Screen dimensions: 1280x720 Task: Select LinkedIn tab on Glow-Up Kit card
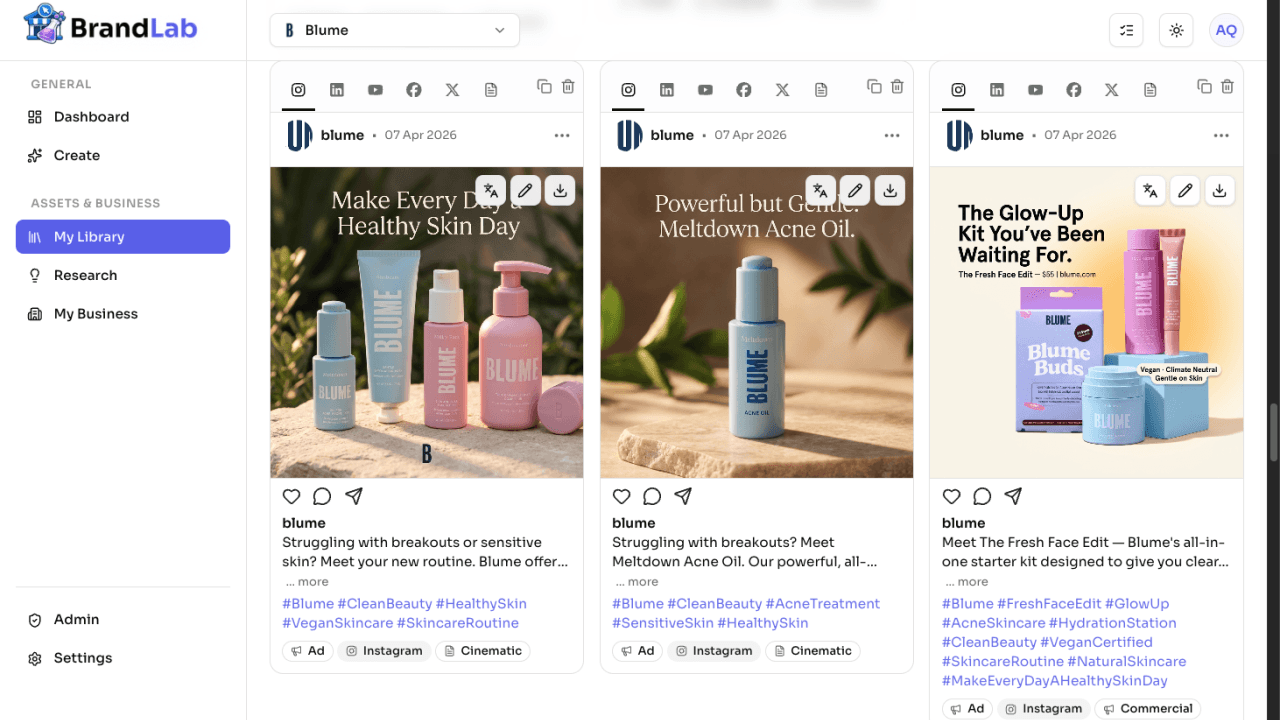pos(997,90)
